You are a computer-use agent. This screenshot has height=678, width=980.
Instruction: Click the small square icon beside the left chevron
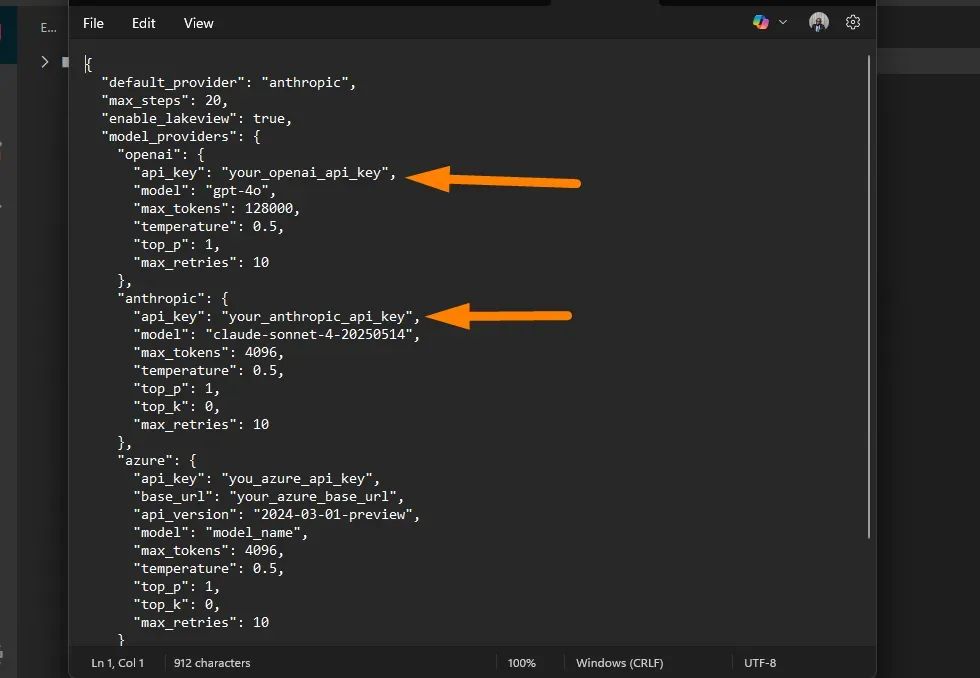click(65, 62)
